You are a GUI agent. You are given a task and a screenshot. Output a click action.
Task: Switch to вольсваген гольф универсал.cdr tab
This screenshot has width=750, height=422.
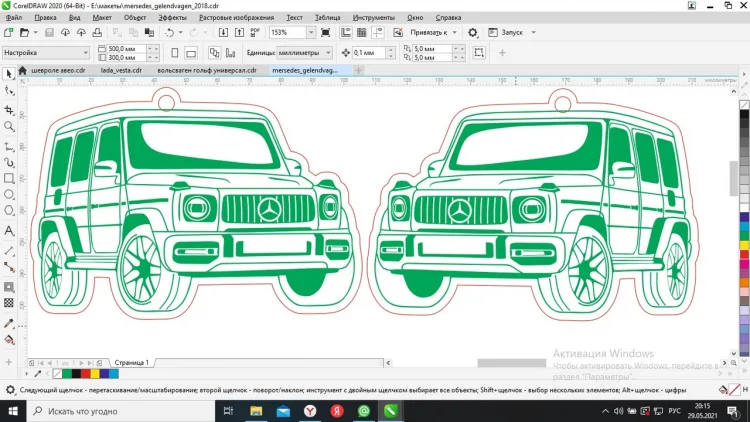tap(207, 70)
